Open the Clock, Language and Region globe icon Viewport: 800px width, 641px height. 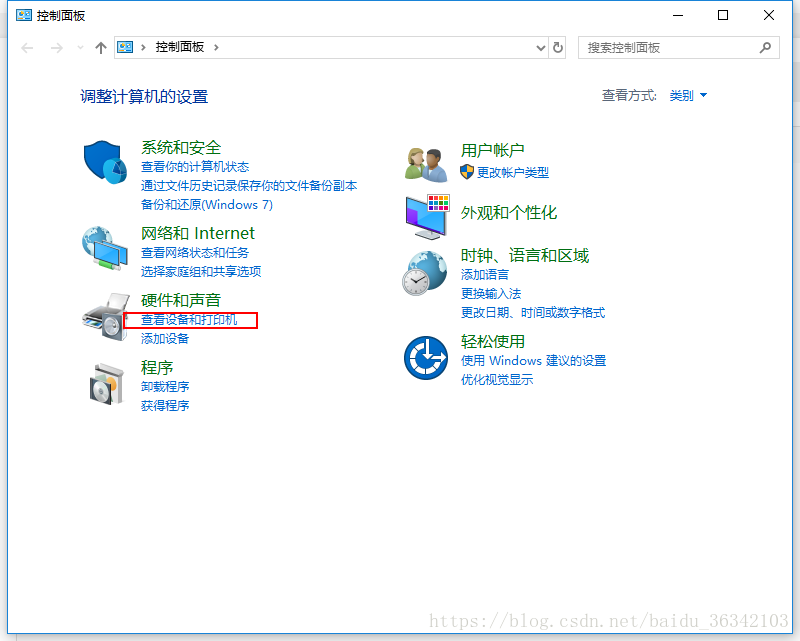click(x=424, y=273)
